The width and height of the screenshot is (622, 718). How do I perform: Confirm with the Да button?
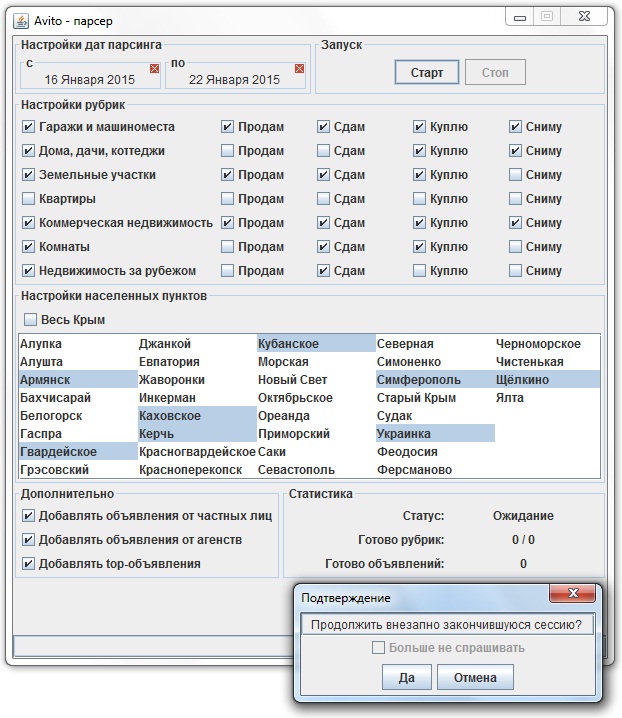click(406, 677)
